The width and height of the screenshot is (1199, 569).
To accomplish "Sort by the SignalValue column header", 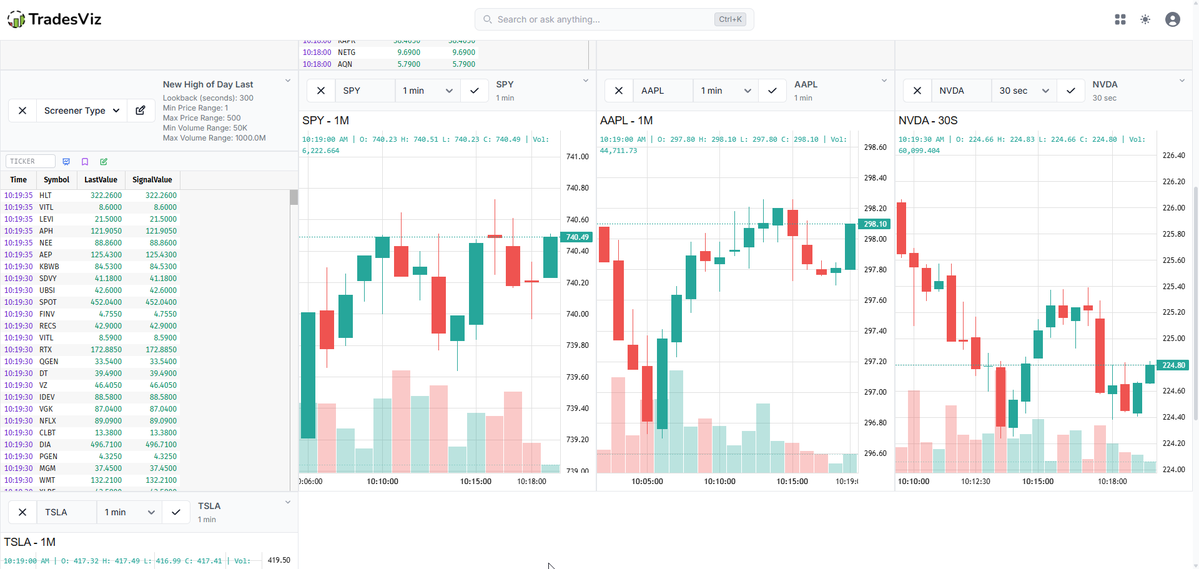I will pos(152,180).
